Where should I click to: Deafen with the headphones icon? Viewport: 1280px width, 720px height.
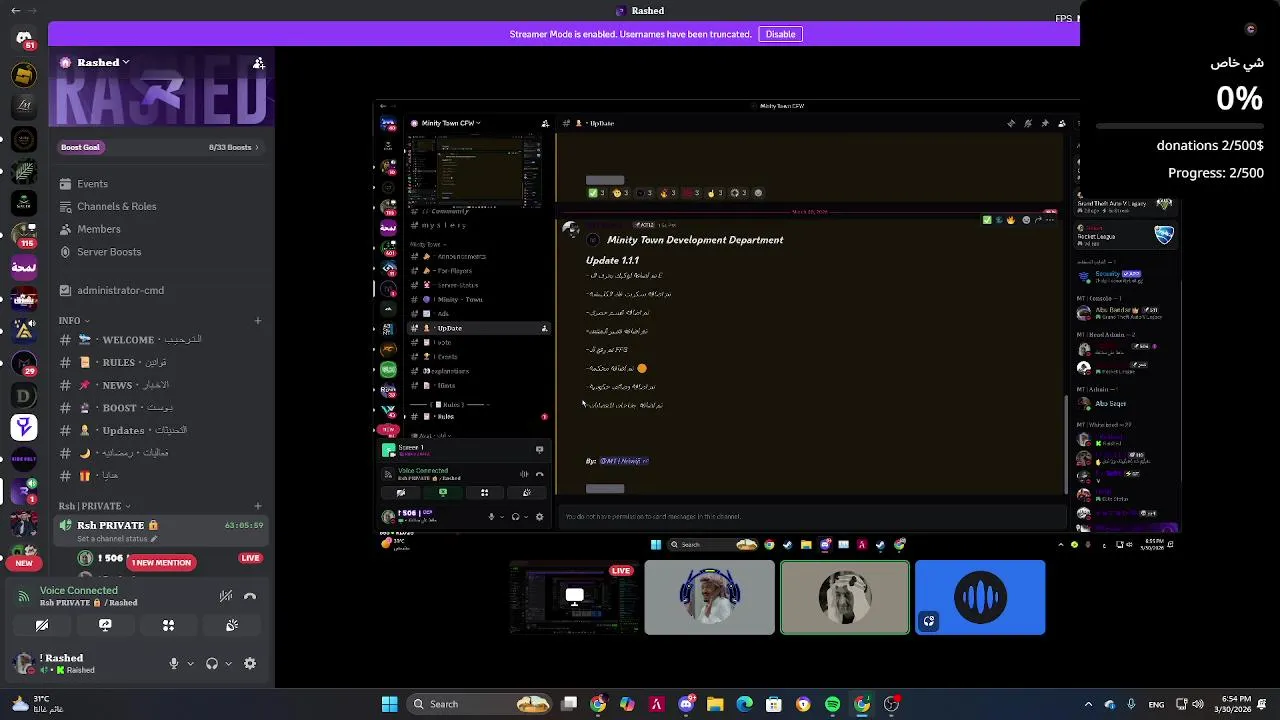click(x=212, y=663)
